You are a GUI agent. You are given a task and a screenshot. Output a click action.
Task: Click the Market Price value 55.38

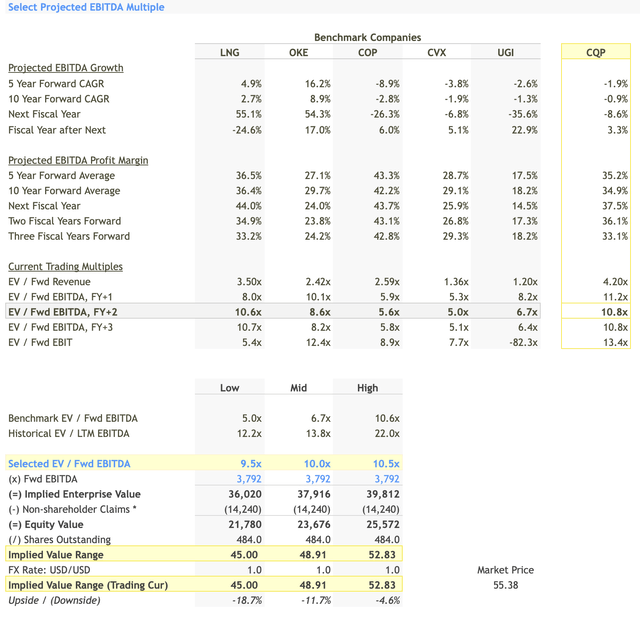click(508, 585)
